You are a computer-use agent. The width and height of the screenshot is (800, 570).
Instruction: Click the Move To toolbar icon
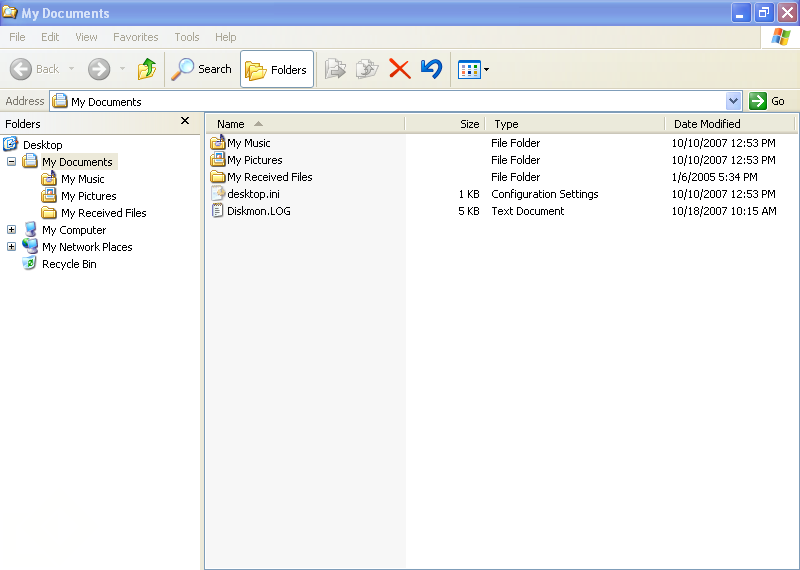(x=335, y=69)
